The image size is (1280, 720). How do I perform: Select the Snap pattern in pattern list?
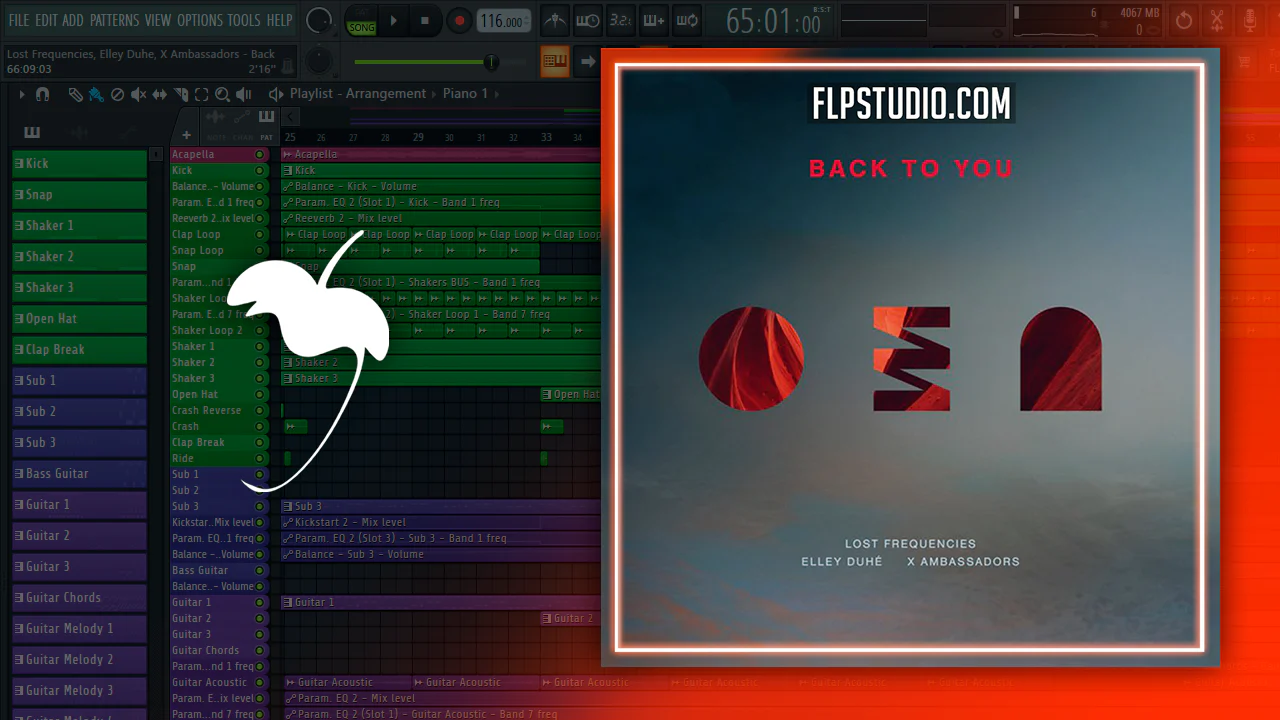pyautogui.click(x=79, y=194)
